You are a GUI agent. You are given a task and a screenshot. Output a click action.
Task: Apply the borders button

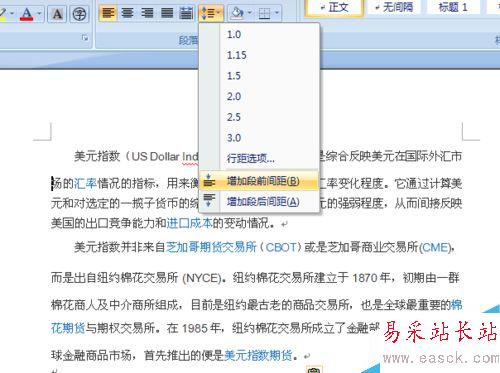click(x=264, y=13)
